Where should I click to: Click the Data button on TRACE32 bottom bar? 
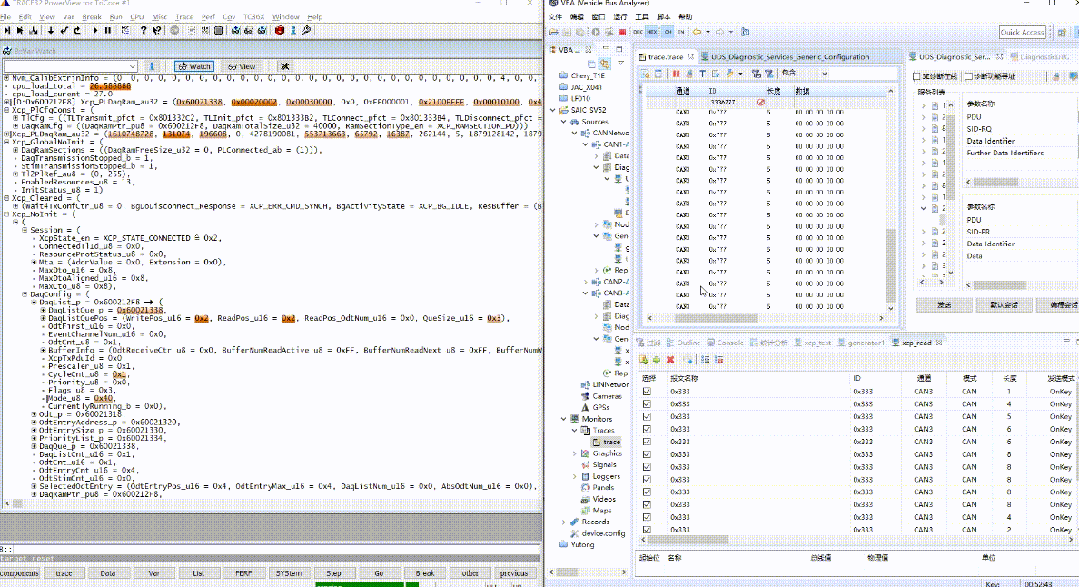108,573
